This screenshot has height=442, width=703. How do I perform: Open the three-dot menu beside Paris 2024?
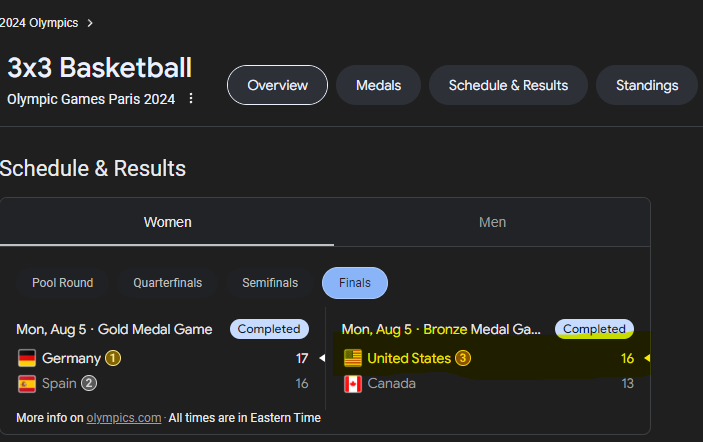191,98
